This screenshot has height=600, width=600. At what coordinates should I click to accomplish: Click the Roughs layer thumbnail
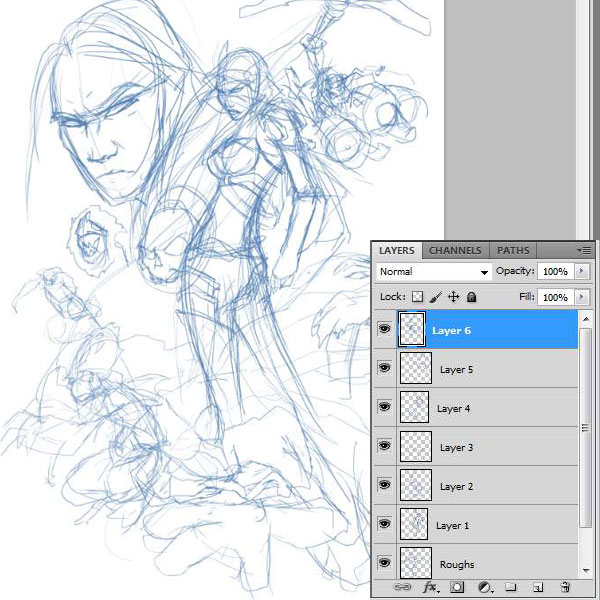pyautogui.click(x=416, y=563)
